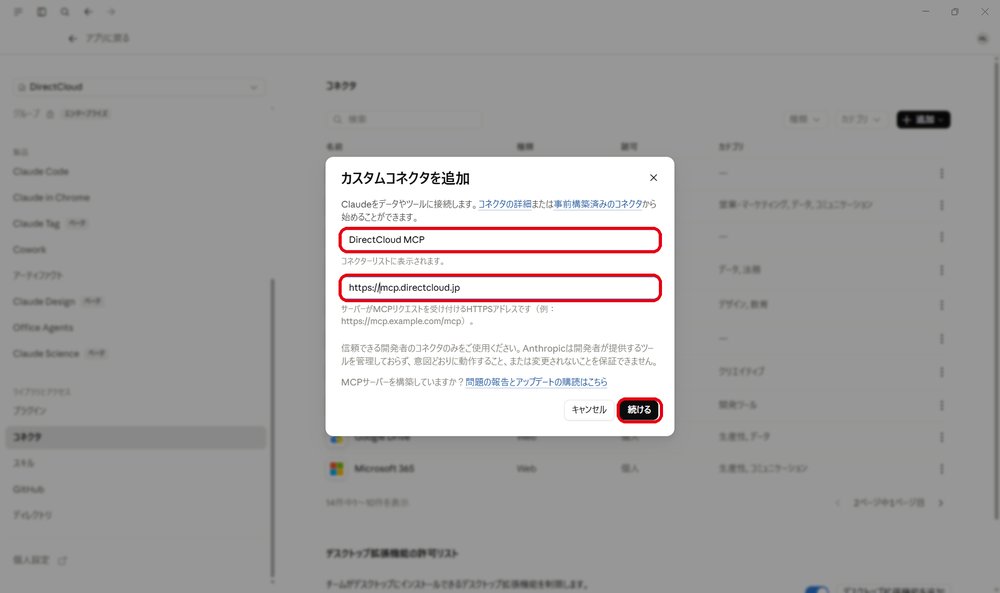This screenshot has height=593, width=1000.
Task: Go back with title bar left arrow
Action: [x=88, y=12]
